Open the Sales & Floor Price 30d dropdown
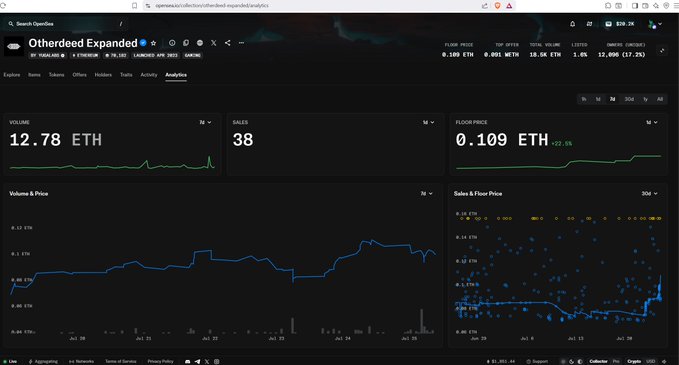This screenshot has width=679, height=365. click(650, 194)
